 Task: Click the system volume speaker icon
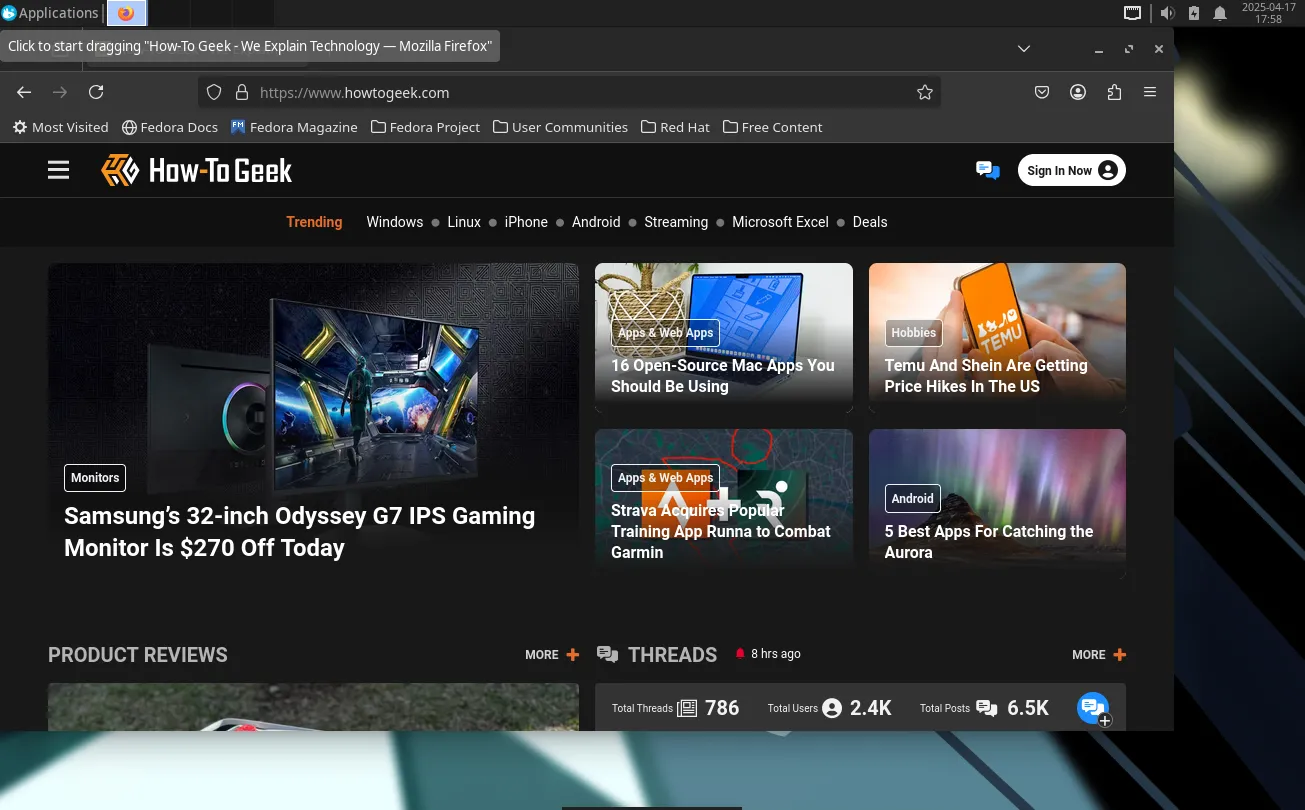tap(1167, 13)
